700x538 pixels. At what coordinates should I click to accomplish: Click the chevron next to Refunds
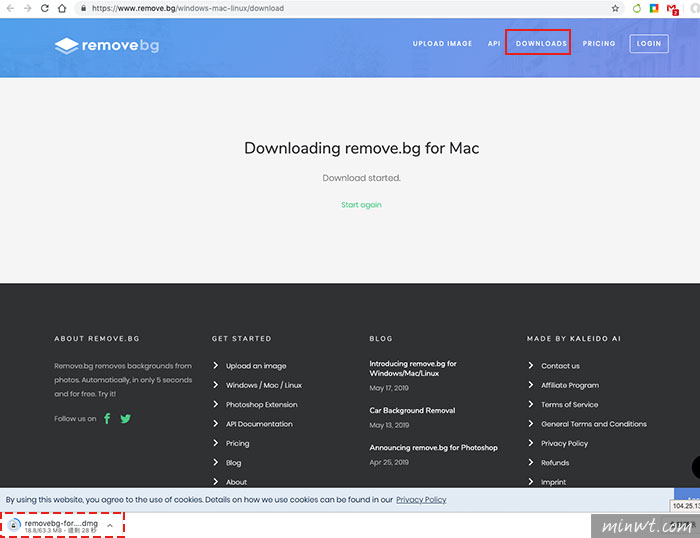click(531, 463)
